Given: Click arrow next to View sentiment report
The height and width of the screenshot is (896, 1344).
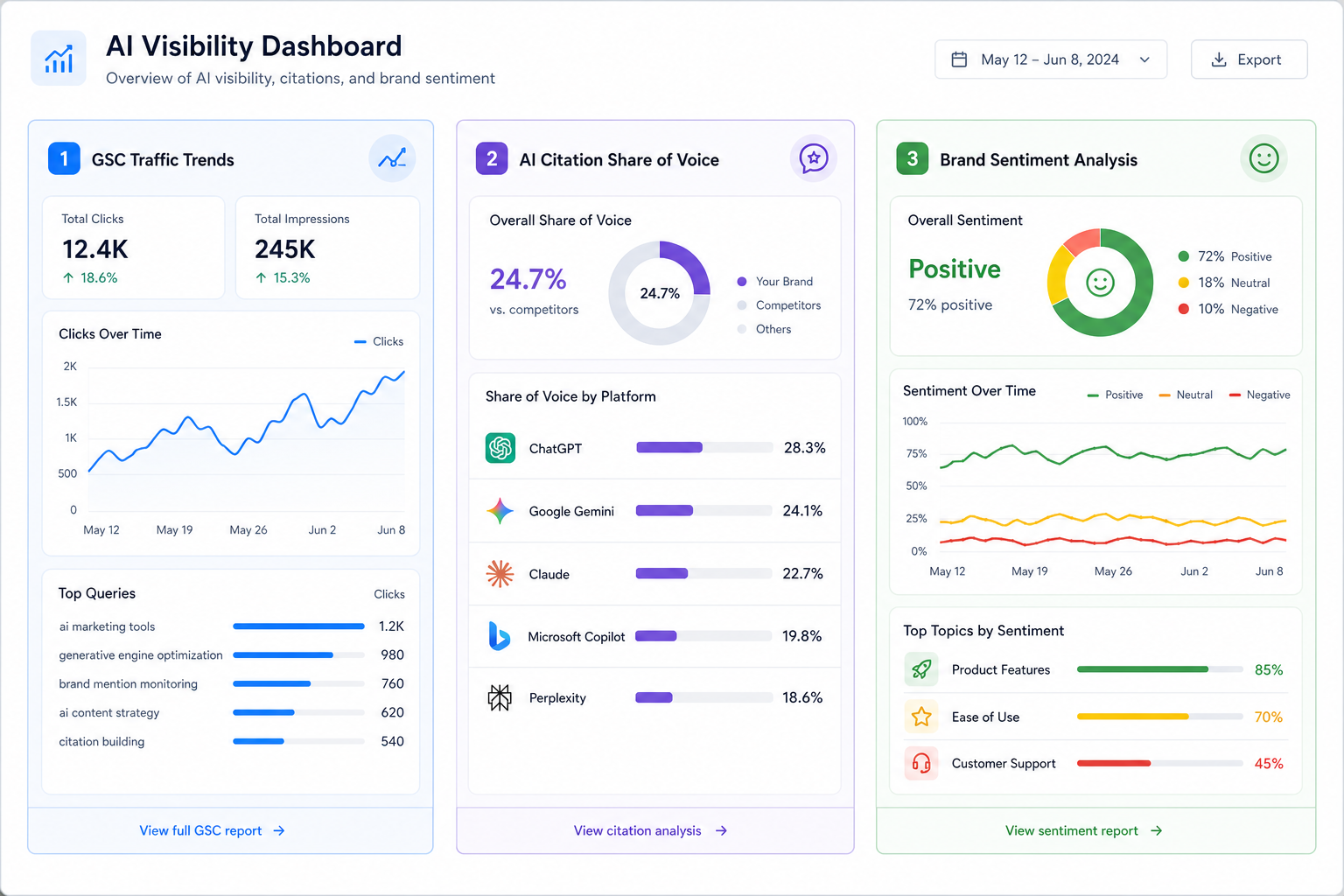Looking at the screenshot, I should [x=1156, y=831].
